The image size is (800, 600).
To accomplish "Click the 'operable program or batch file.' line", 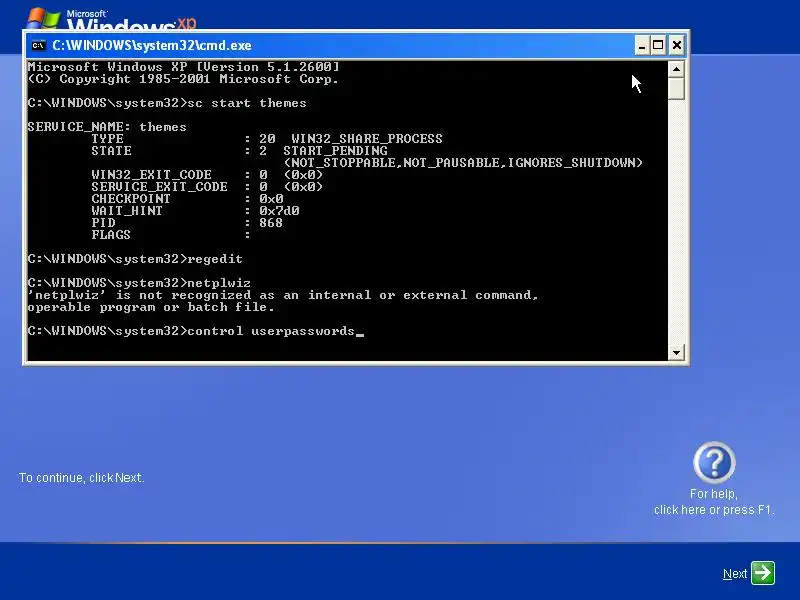I will pos(151,307).
